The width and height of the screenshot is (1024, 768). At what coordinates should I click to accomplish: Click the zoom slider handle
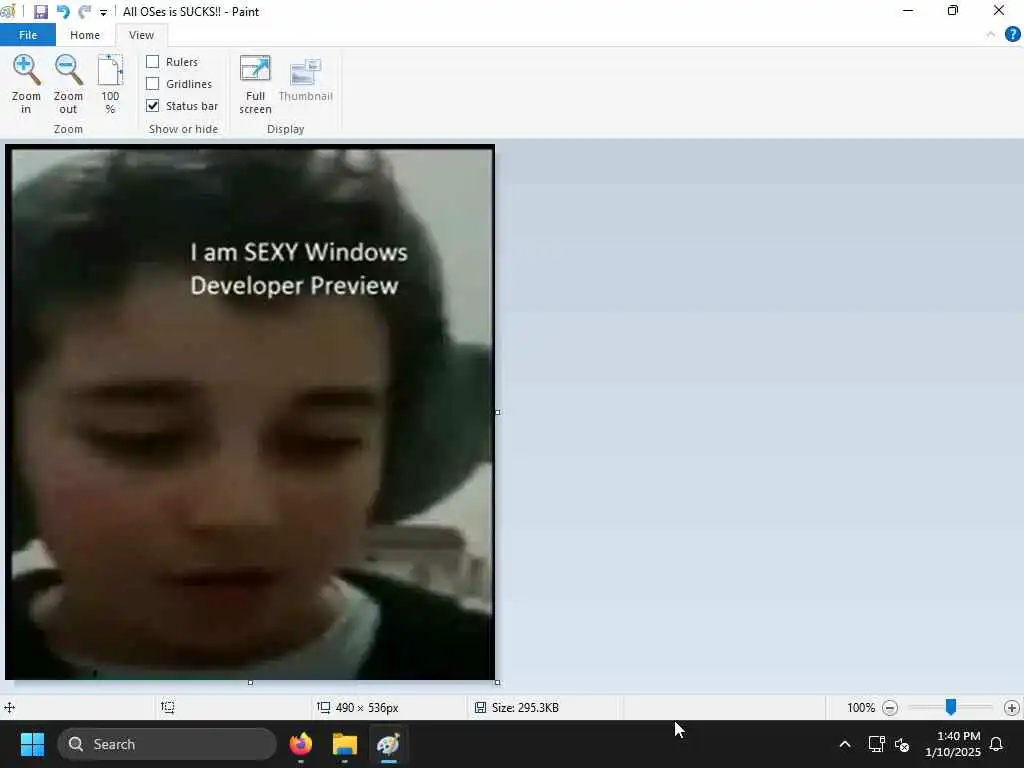tap(951, 707)
